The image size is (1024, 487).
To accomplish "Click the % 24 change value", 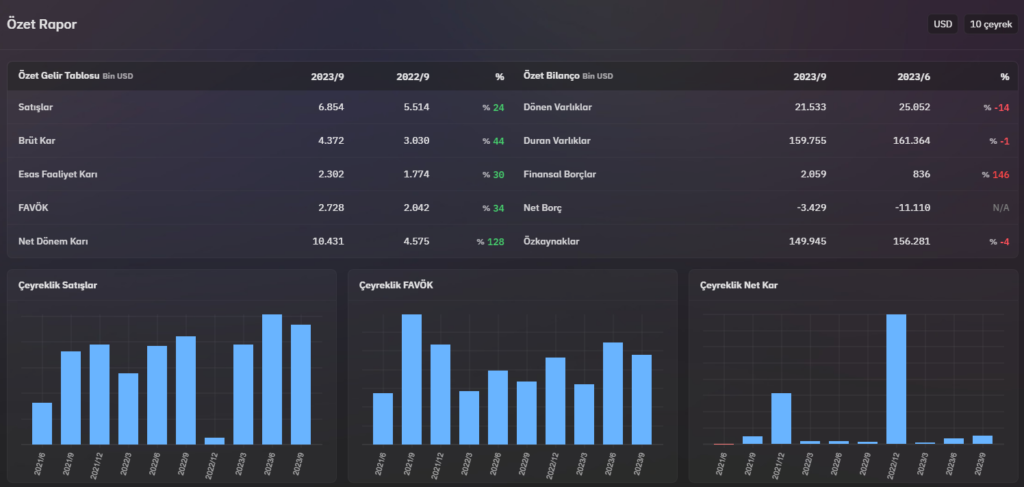I will pyautogui.click(x=494, y=107).
